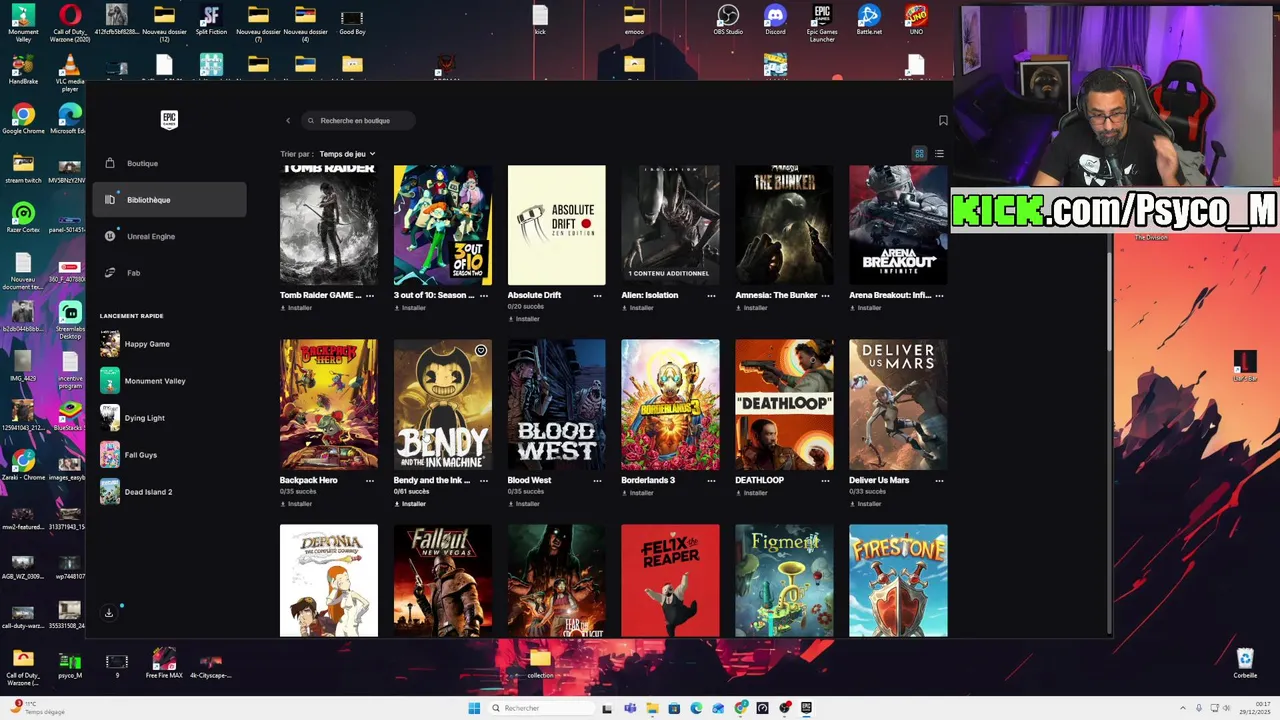This screenshot has height=720, width=1280.
Task: Open options menu for Absolute Drift
Action: pyautogui.click(x=598, y=296)
